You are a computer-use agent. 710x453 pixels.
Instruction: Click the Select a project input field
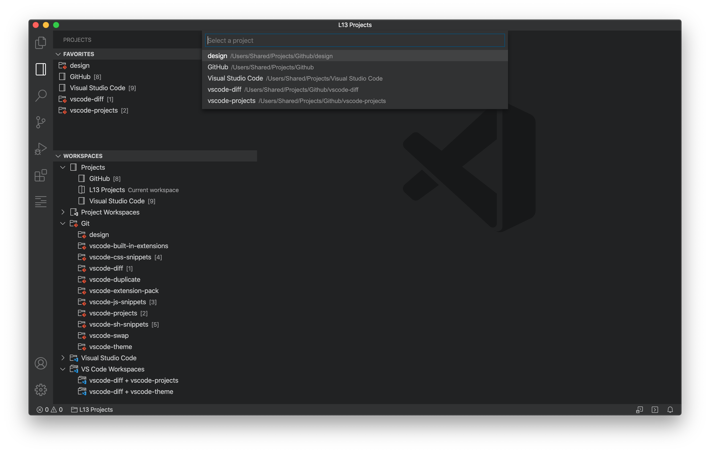[x=355, y=40]
